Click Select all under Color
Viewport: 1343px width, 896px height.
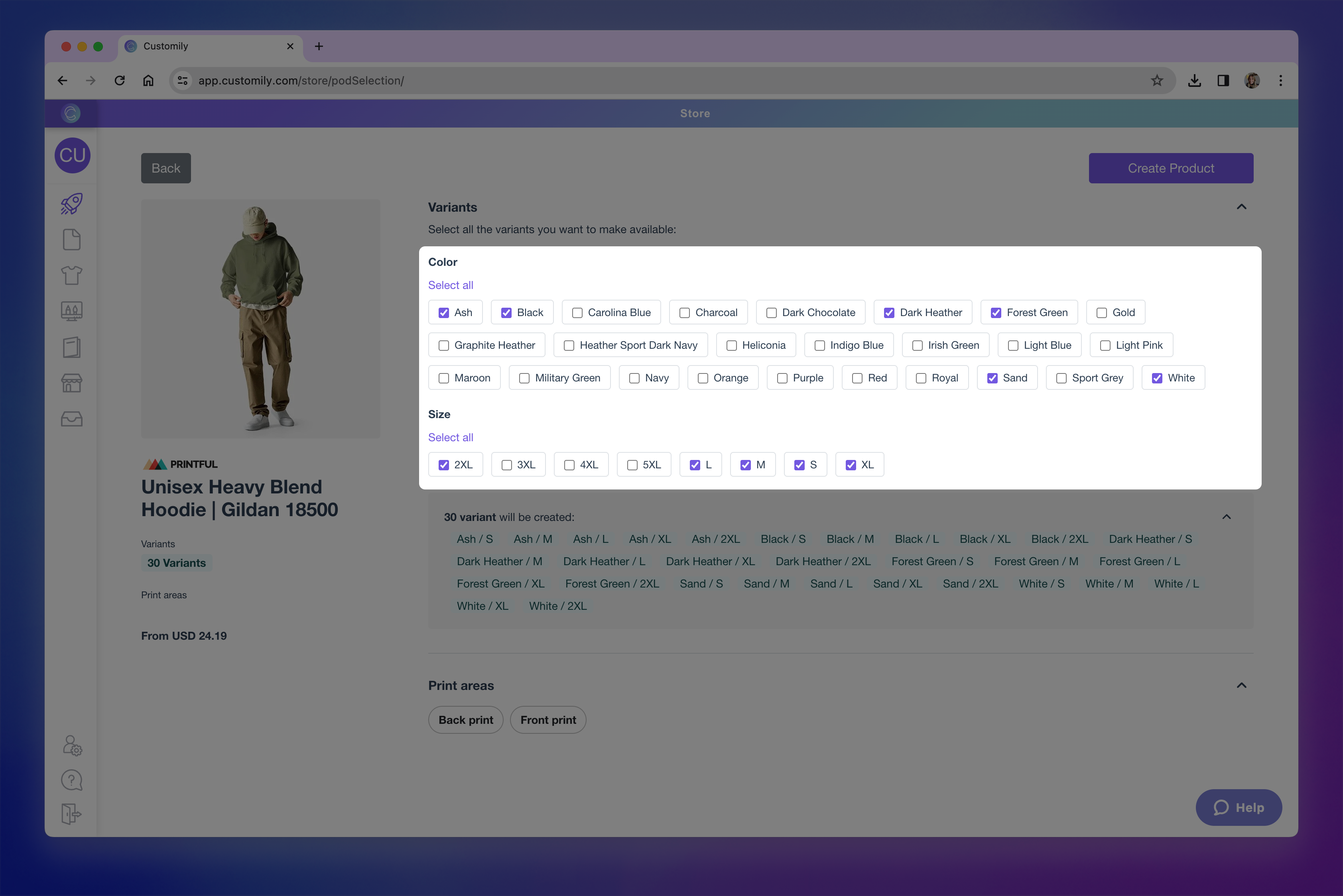click(451, 285)
